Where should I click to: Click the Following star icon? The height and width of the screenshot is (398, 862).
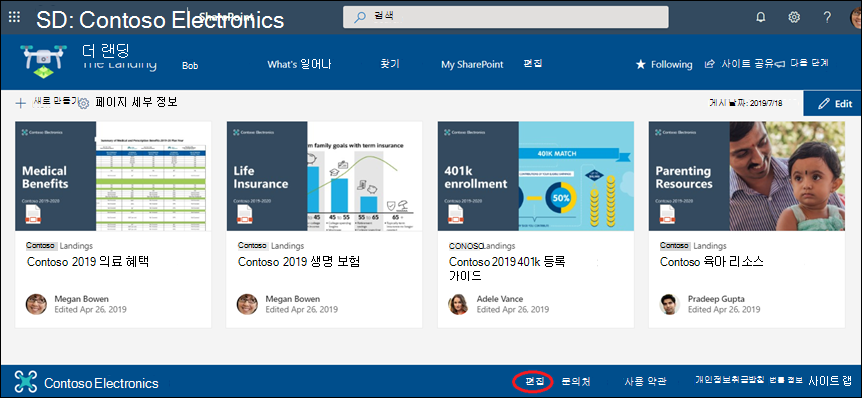click(x=640, y=64)
